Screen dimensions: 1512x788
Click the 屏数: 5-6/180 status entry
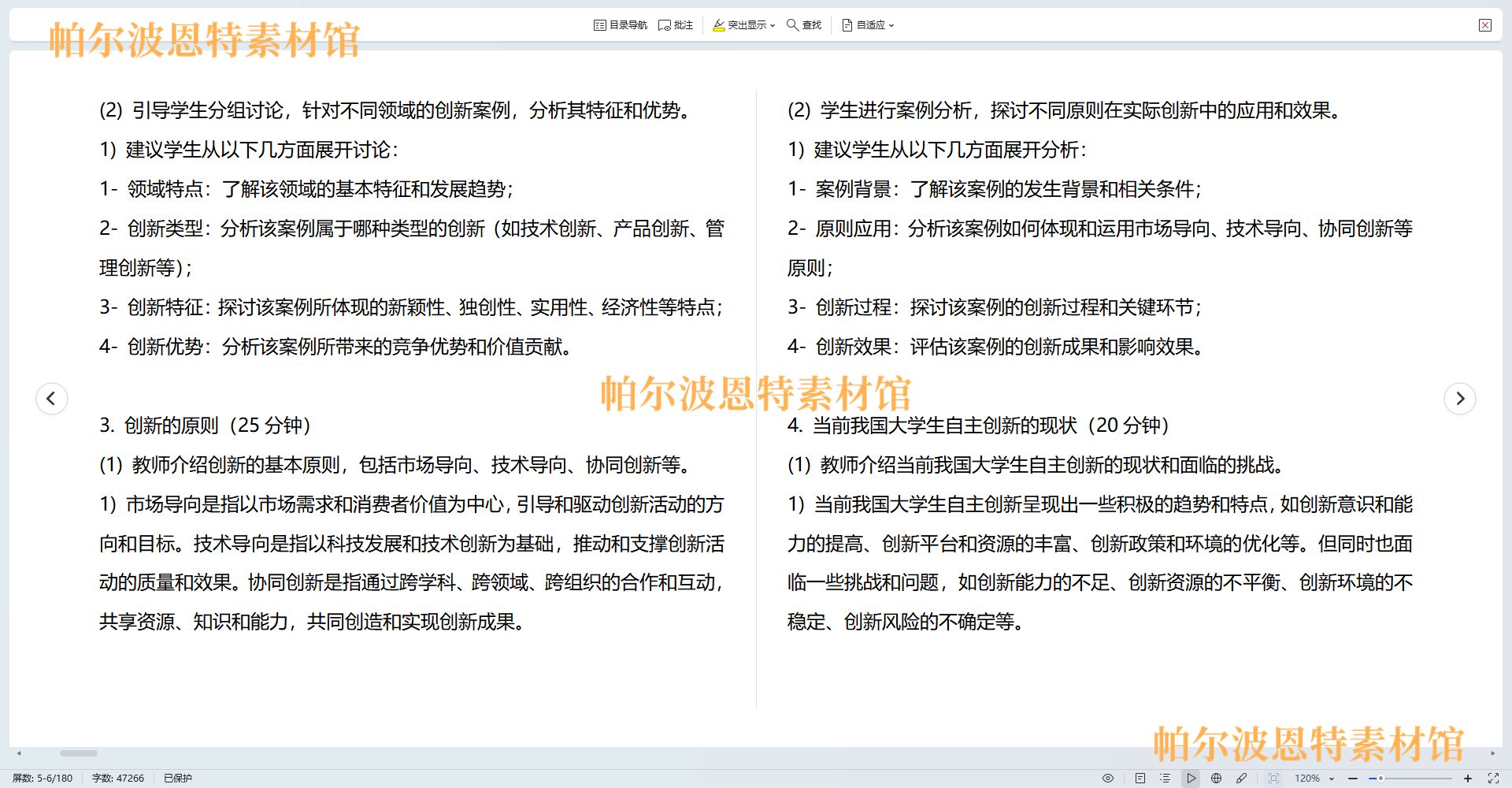pyautogui.click(x=43, y=778)
